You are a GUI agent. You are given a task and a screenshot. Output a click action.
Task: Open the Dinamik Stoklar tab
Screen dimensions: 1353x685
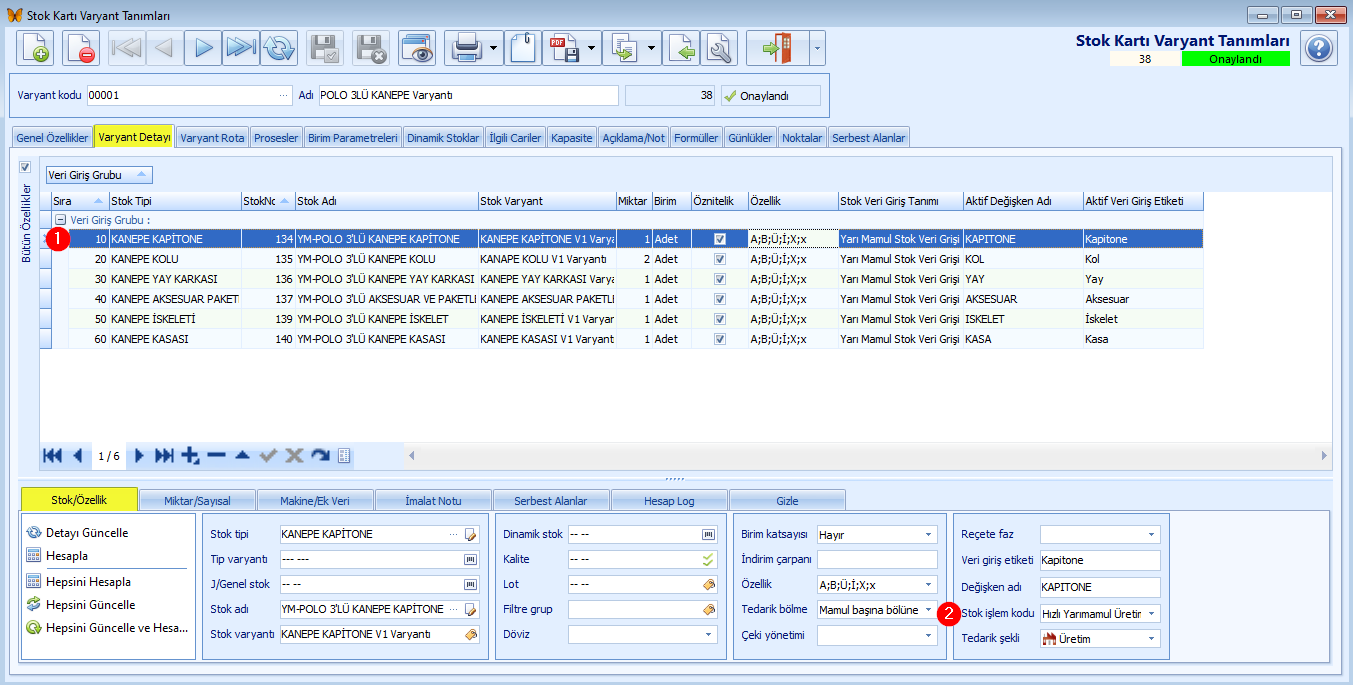click(443, 137)
